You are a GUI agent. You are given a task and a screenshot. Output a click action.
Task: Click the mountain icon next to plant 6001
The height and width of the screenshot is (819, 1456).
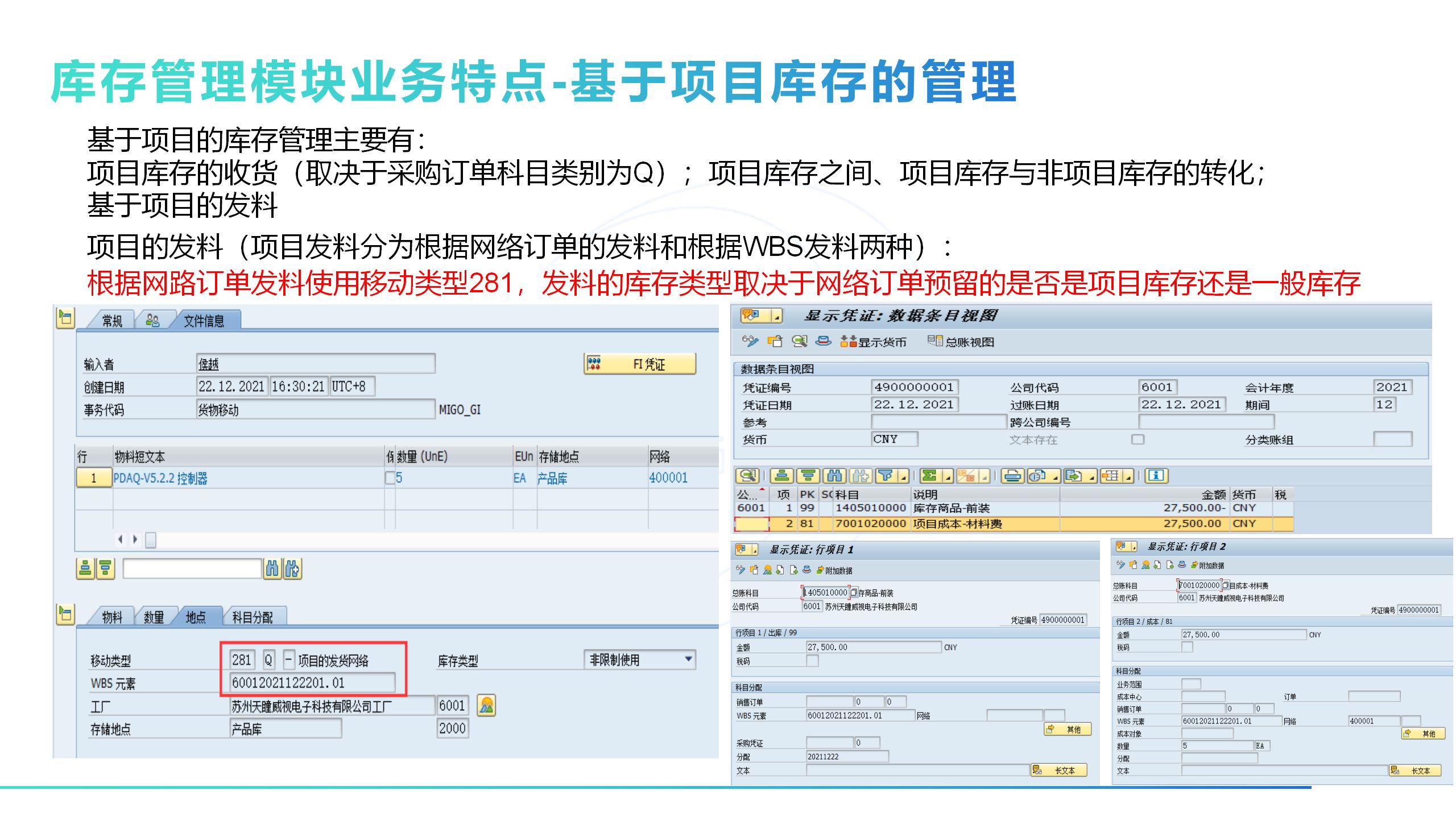(486, 706)
